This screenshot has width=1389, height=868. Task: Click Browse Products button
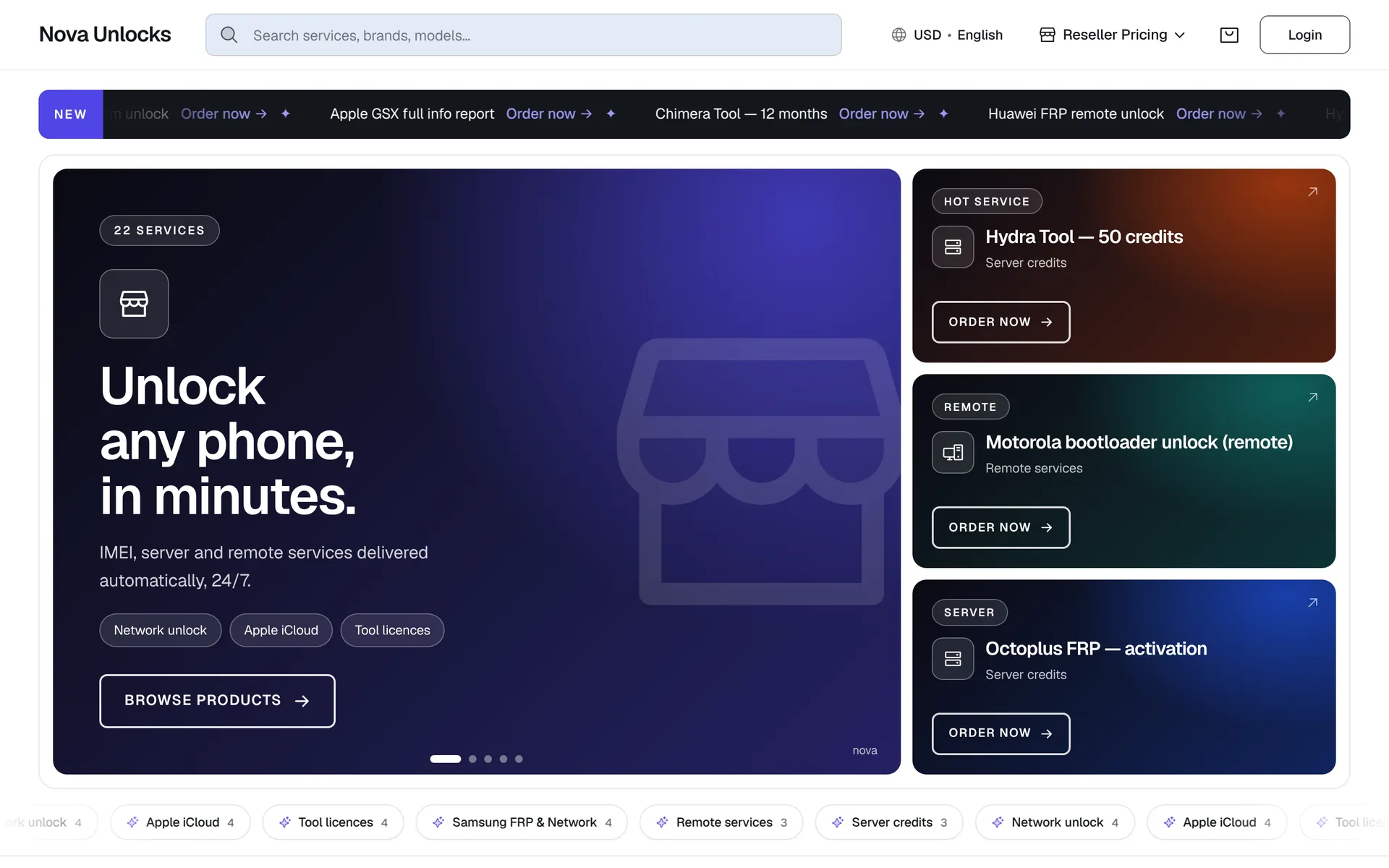[217, 700]
